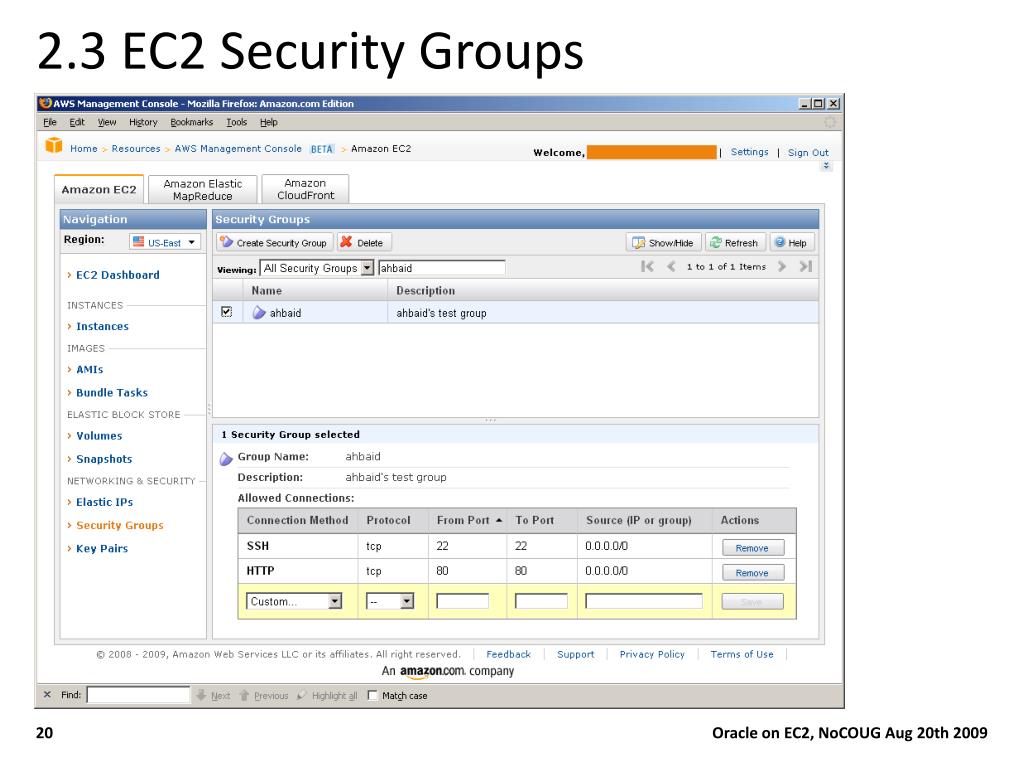1024x768 pixels.
Task: Click the Resources breadcrumb link
Action: point(136,148)
